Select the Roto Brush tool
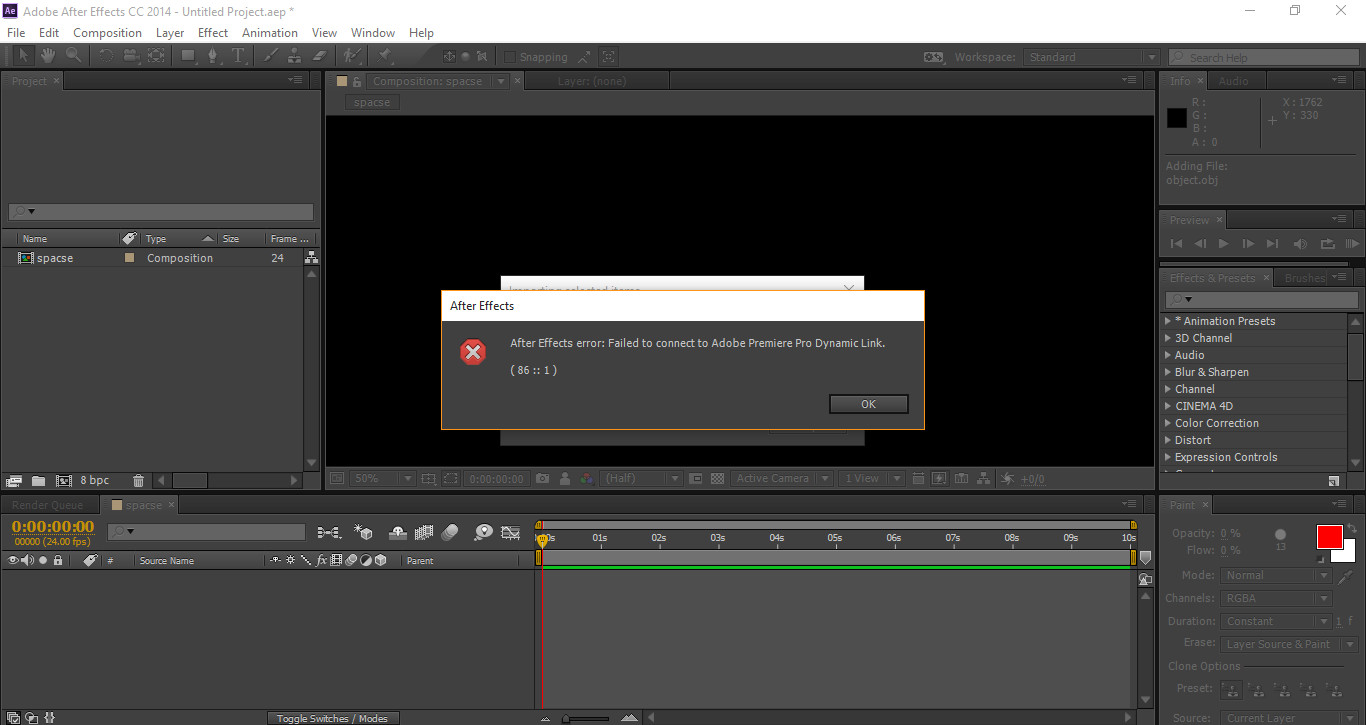The image size is (1366, 725). click(352, 56)
